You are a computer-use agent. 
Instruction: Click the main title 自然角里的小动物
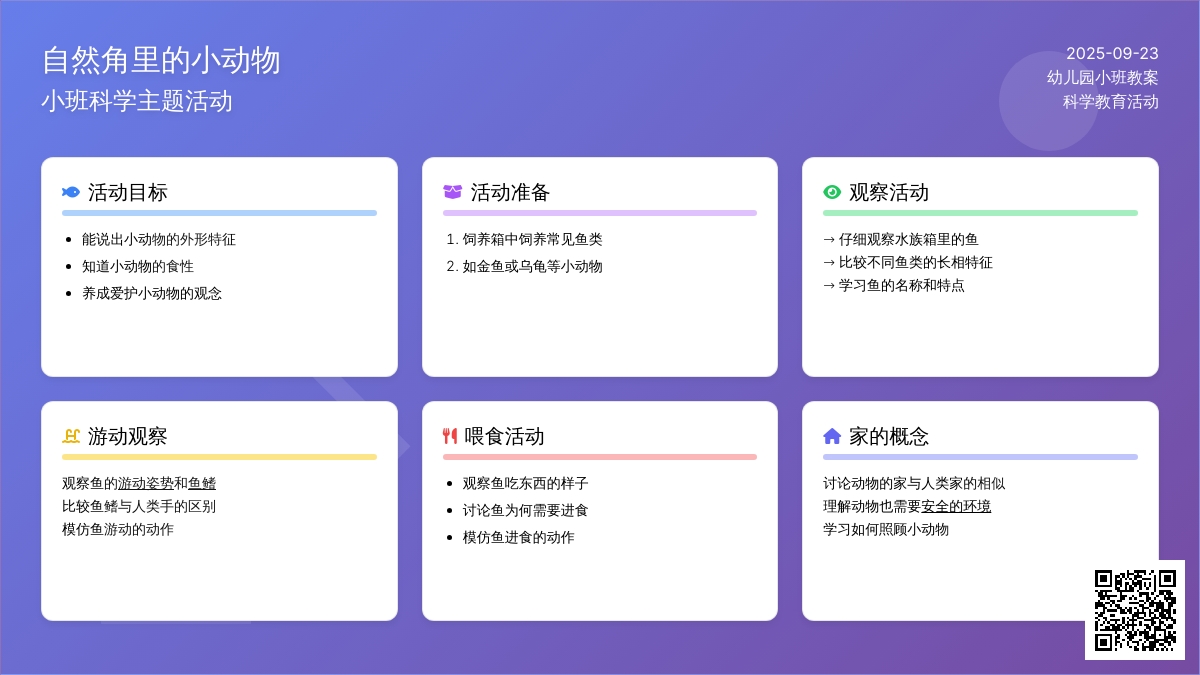tap(161, 60)
